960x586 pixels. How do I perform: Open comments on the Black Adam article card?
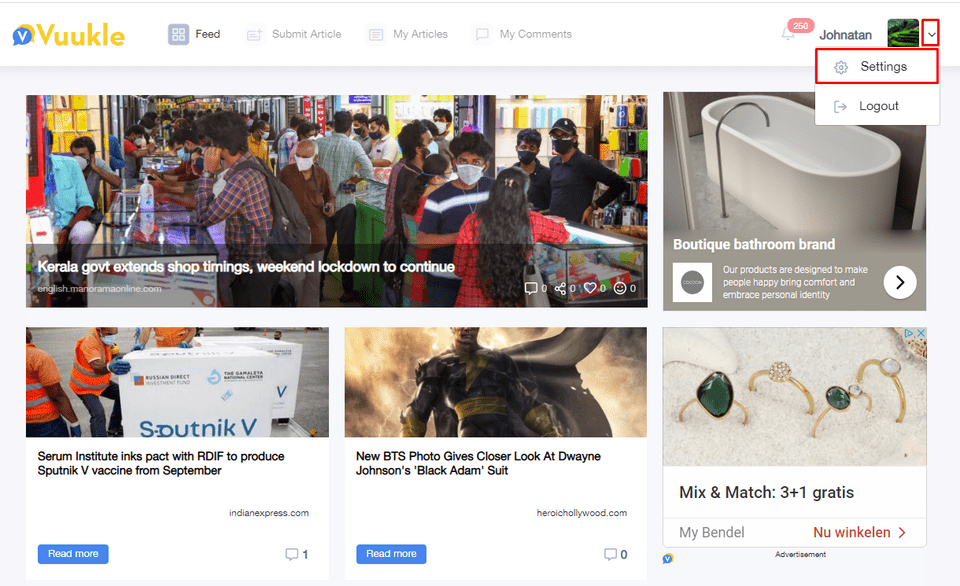coord(610,554)
